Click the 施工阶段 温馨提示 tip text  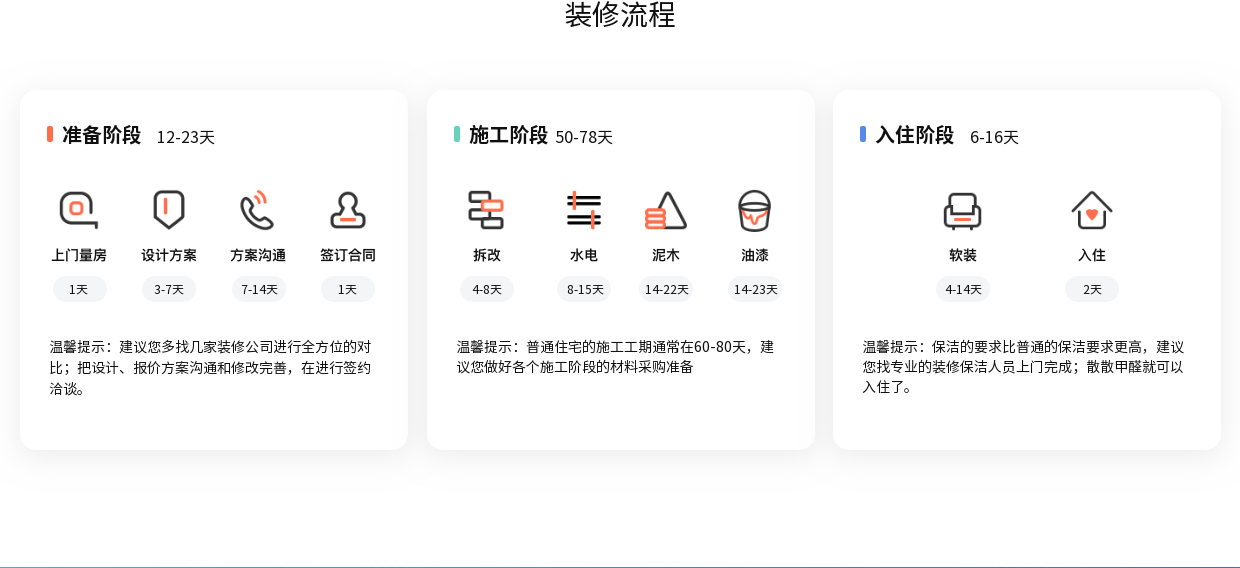pyautogui.click(x=615, y=357)
